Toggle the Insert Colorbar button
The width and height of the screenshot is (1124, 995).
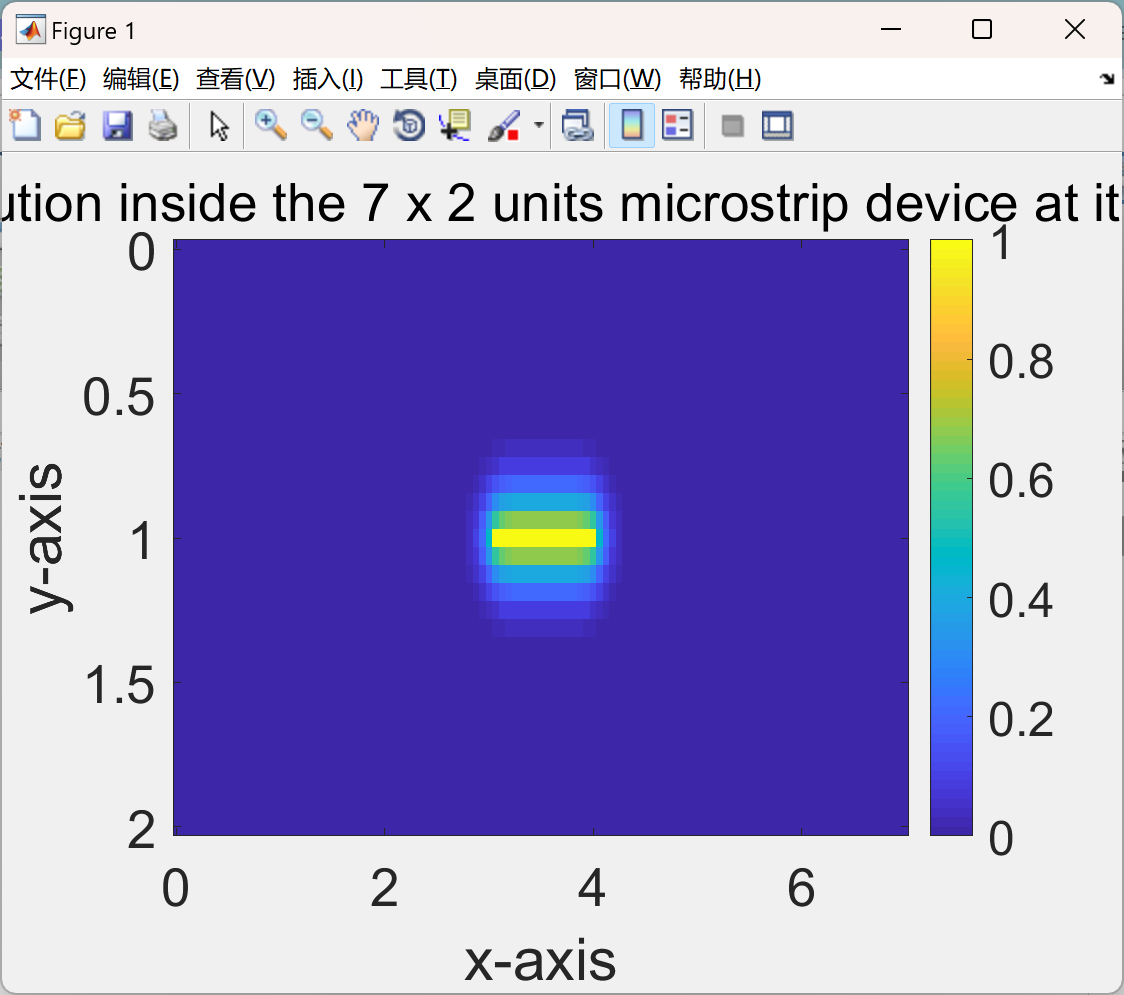632,126
